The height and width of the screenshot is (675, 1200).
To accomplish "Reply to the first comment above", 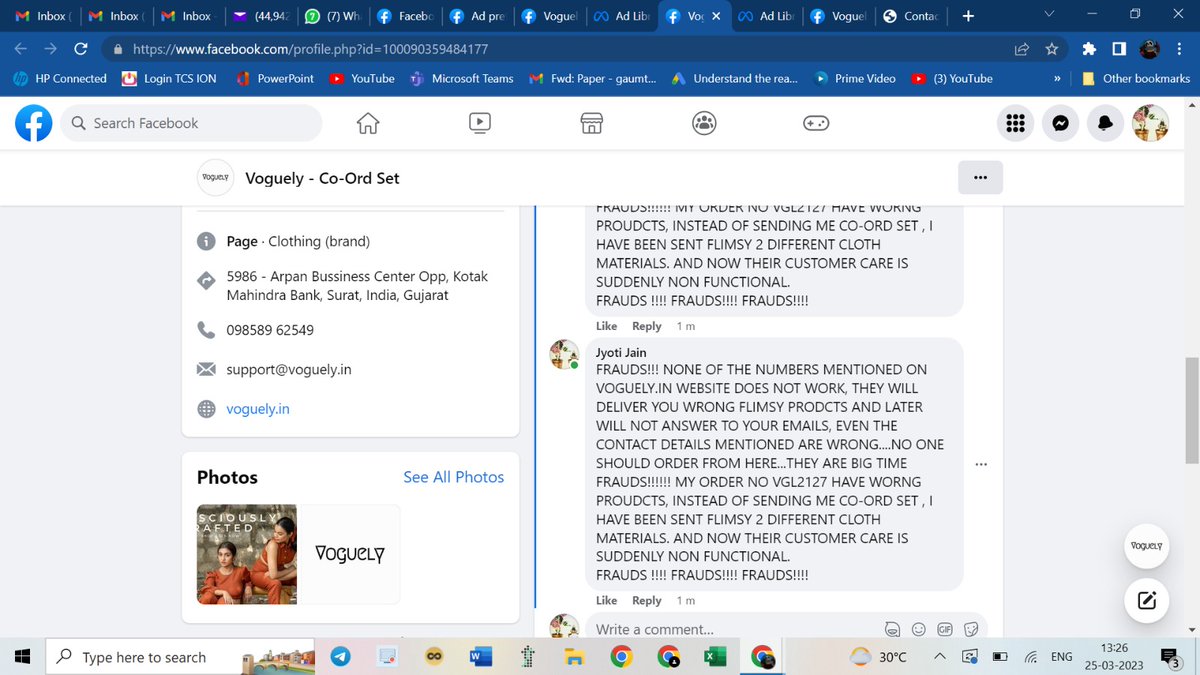I will [646, 326].
